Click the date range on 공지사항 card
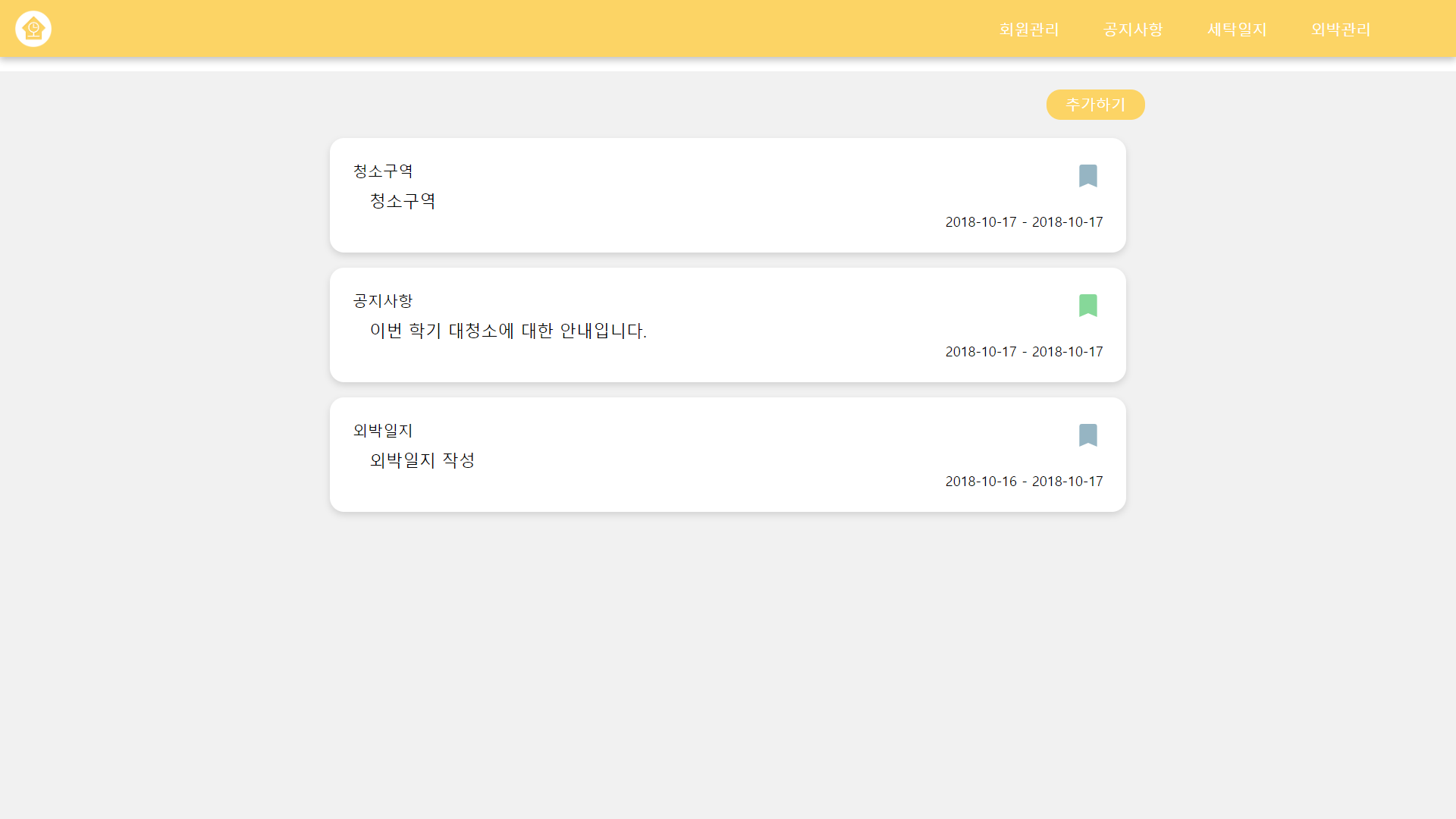Screen dimensions: 1456x819 click(1024, 352)
